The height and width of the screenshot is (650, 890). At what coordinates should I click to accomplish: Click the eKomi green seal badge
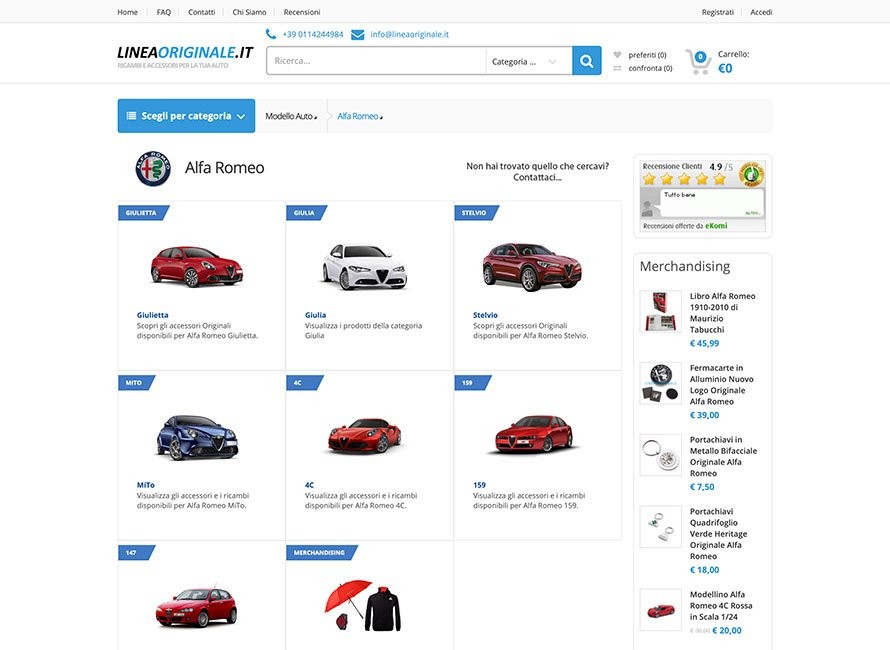(x=751, y=175)
